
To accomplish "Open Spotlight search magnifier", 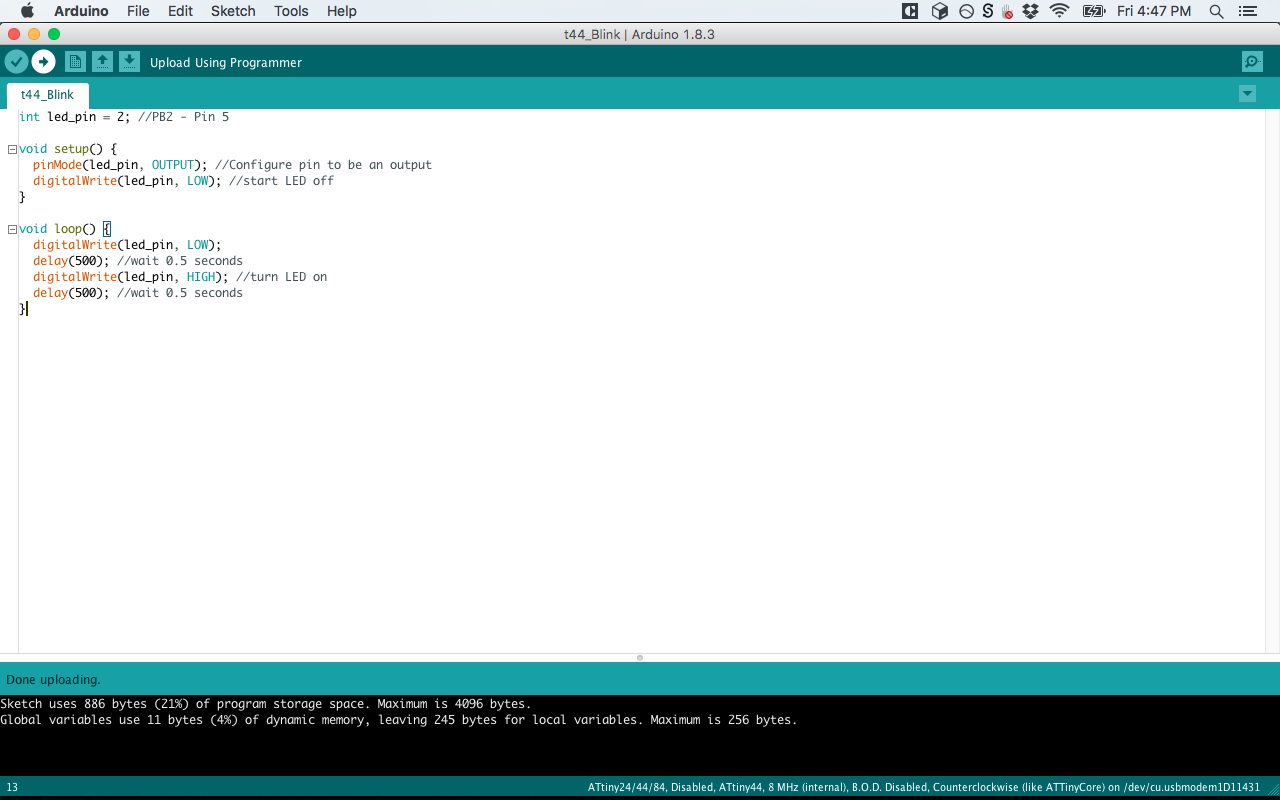I will tap(1217, 11).
